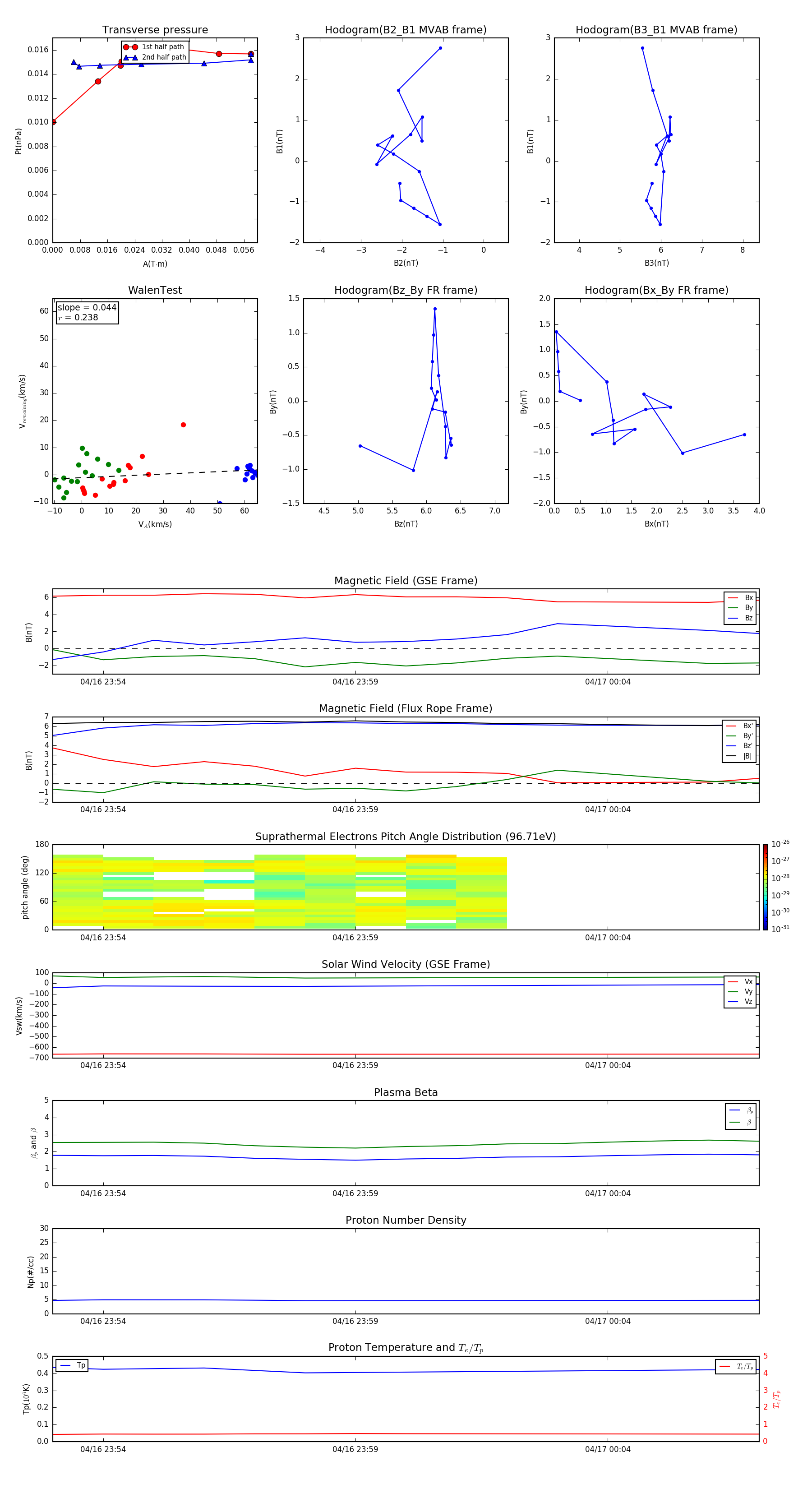The height and width of the screenshot is (1489, 812).
Task: Click '04/16 23:54' tick under the Proton Temperature plot
Action: click(x=103, y=1449)
